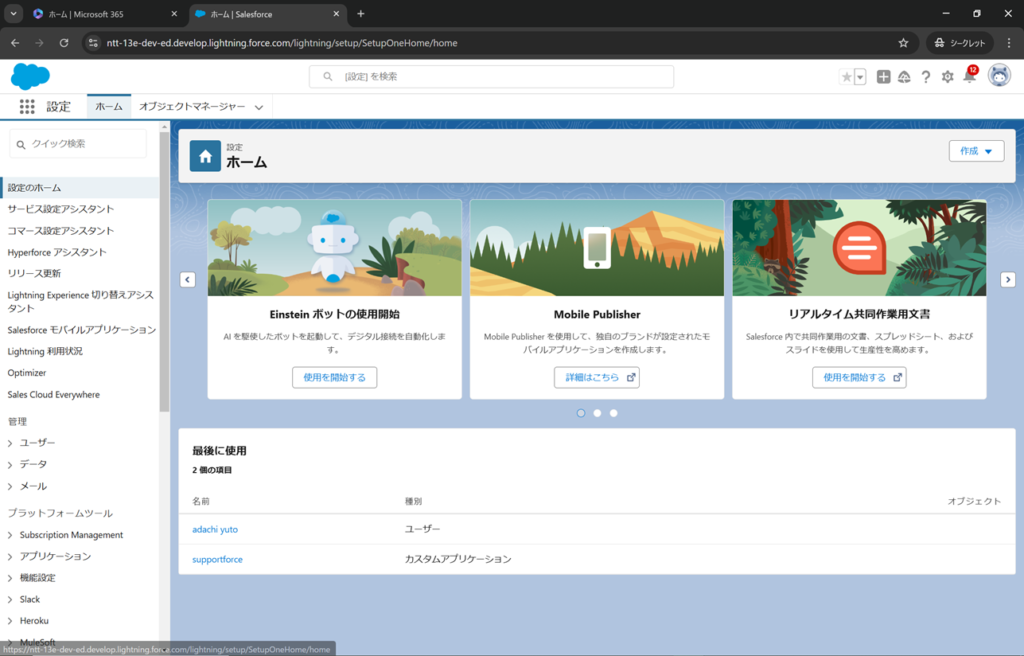Click the Einstein bot card image
Viewport: 1024px width, 656px height.
coord(334,248)
